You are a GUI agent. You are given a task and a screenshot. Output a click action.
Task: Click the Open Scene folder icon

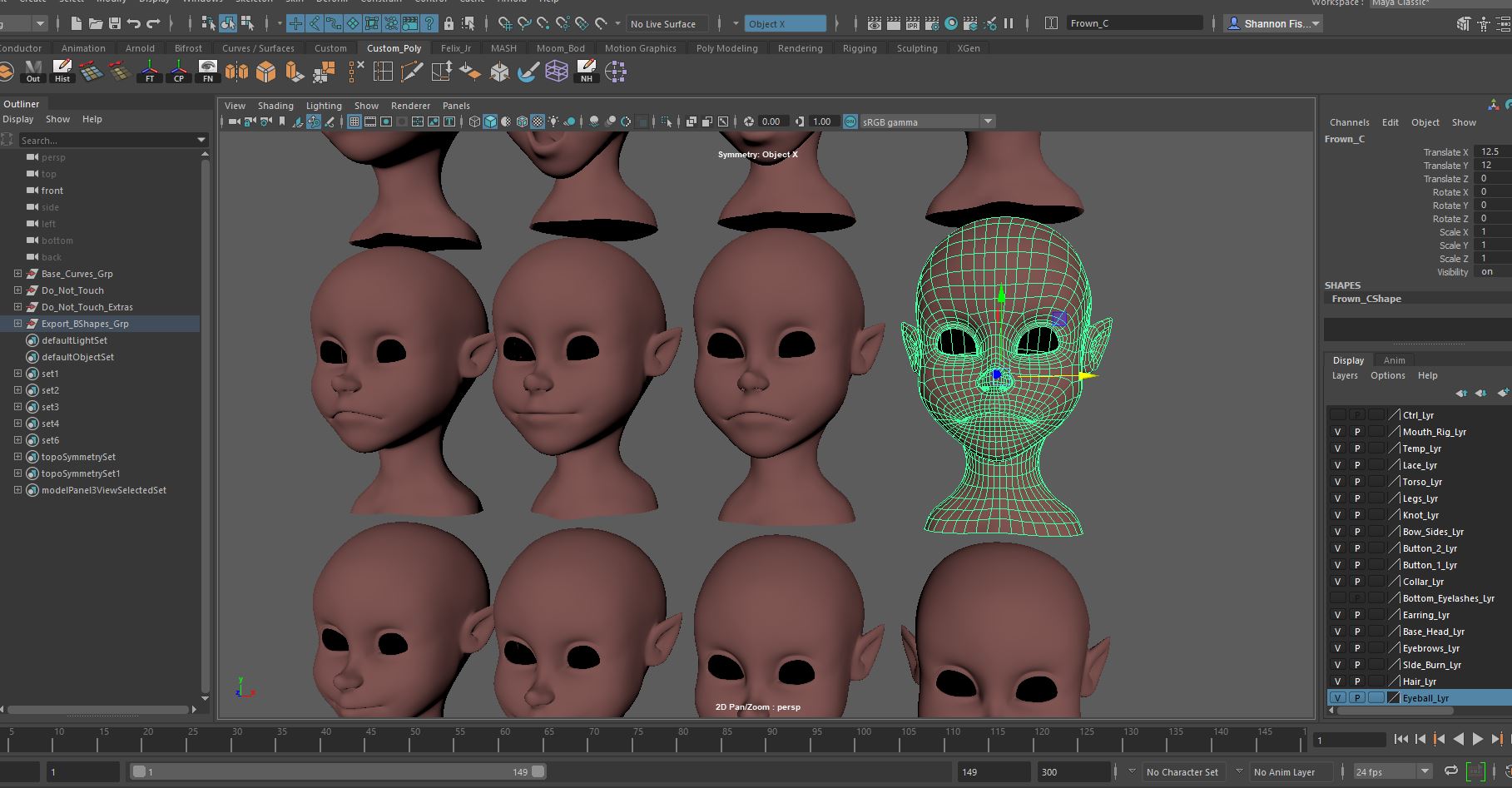click(x=96, y=23)
